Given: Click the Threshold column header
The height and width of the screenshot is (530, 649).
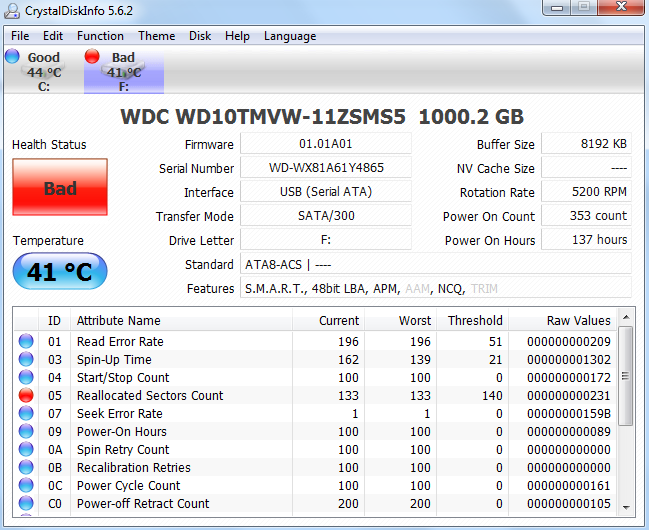Looking at the screenshot, I should [x=472, y=320].
